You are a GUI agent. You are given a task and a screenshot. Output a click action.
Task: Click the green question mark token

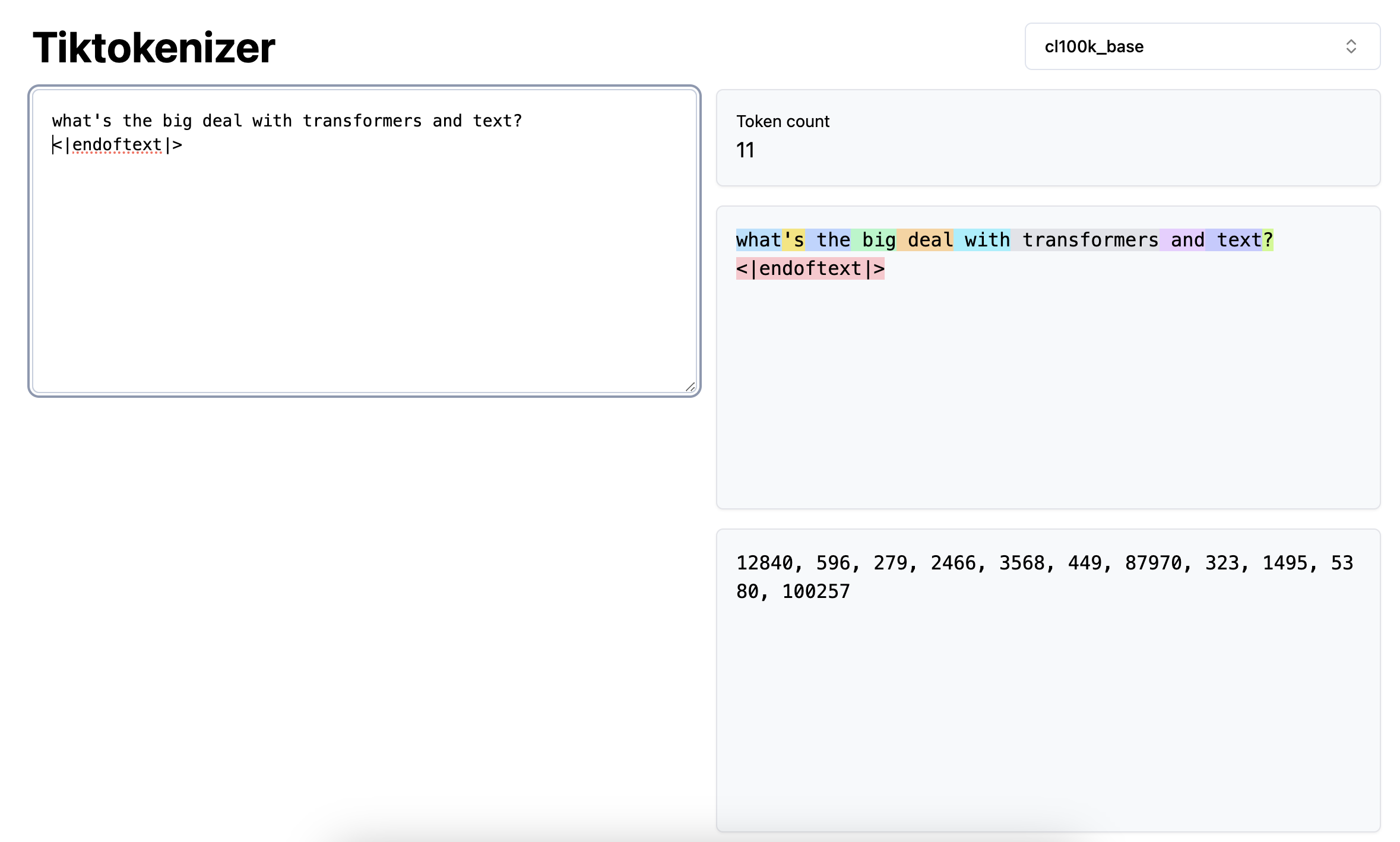tap(1268, 240)
